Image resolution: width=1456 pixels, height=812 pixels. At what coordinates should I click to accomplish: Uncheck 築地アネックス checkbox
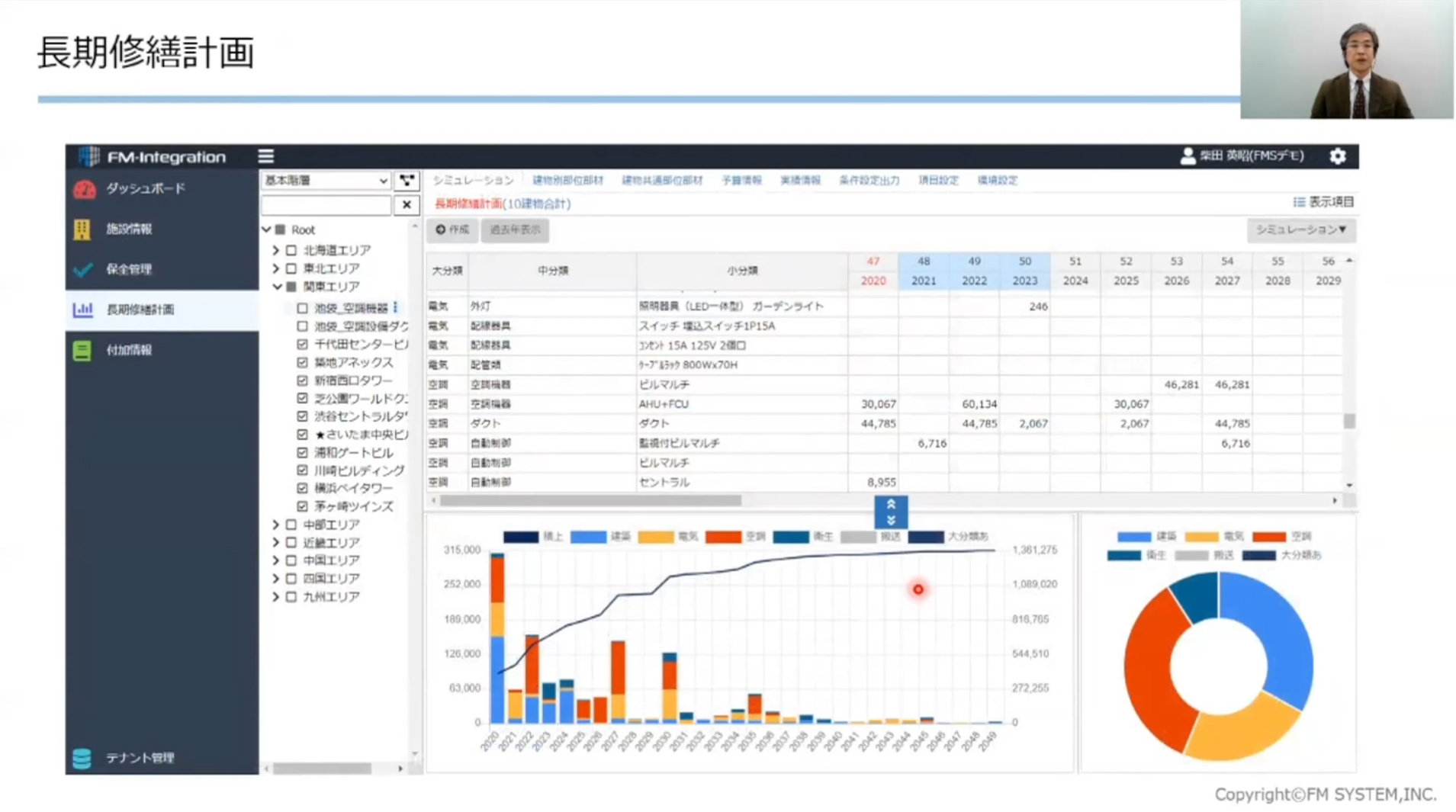click(x=302, y=362)
